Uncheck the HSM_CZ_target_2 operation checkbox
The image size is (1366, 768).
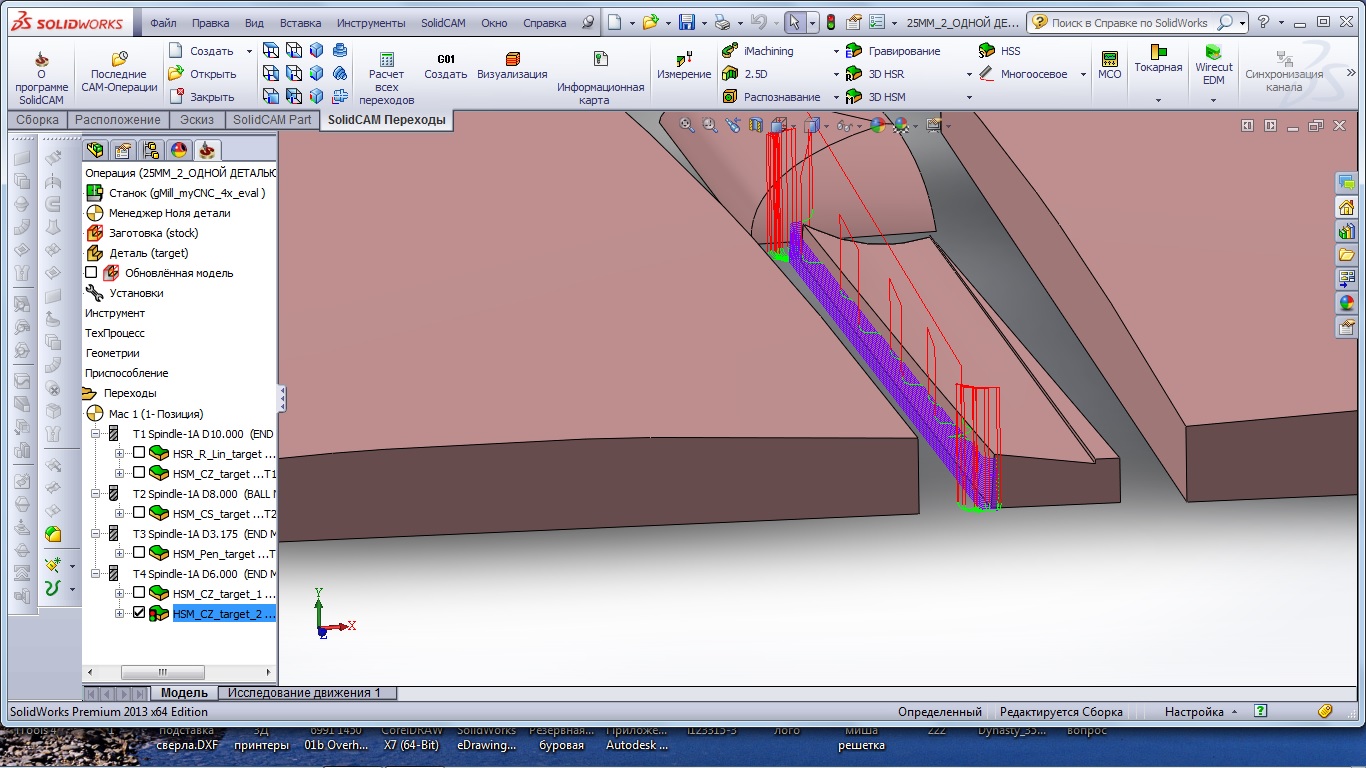[139, 613]
